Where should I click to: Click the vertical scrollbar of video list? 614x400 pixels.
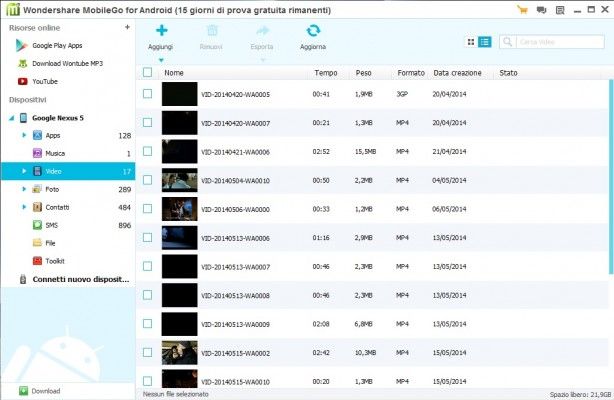tap(611, 177)
